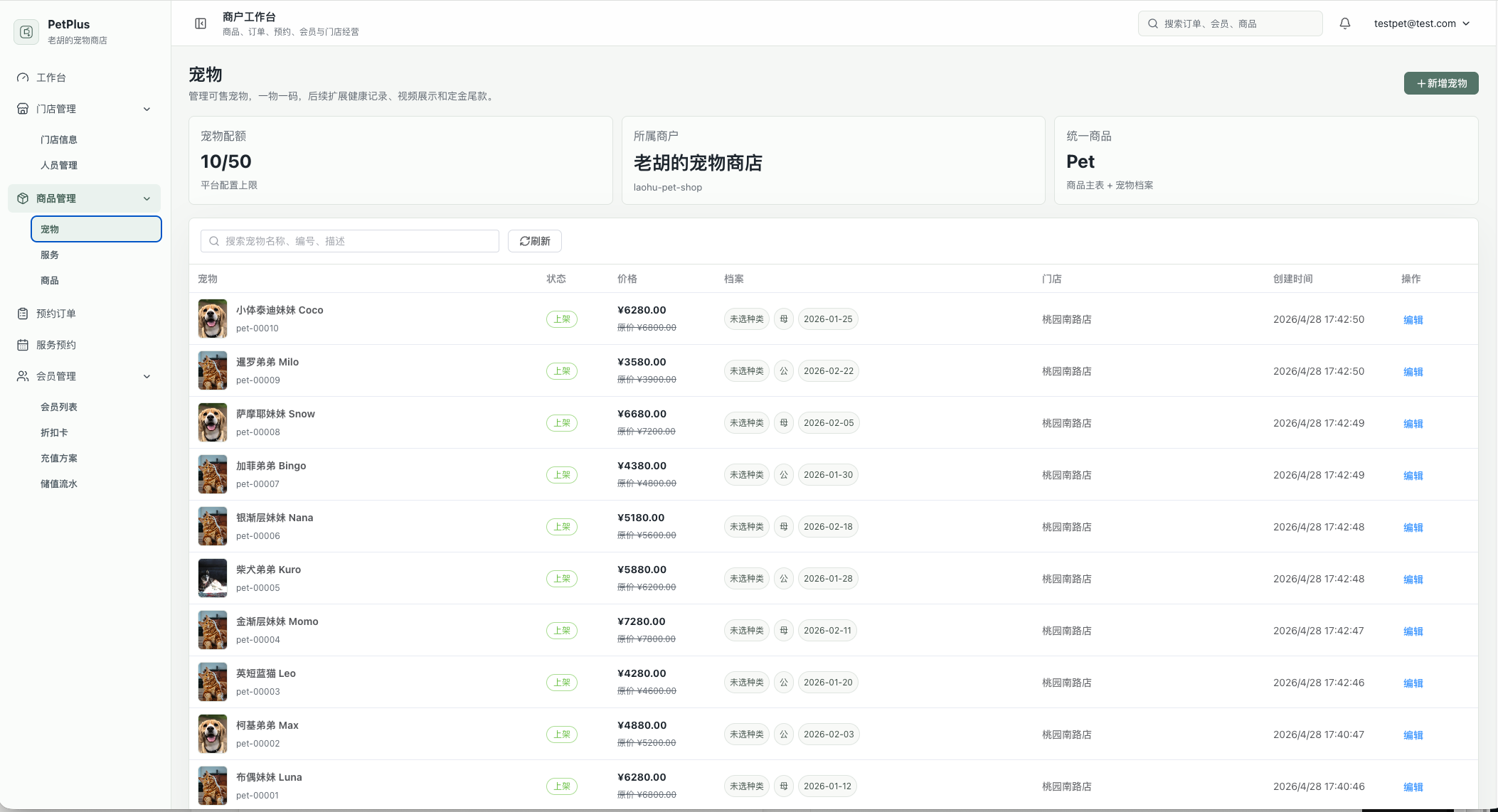Open the testpet@test.com account dropdown
This screenshot has width=1498, height=812.
coord(1422,23)
